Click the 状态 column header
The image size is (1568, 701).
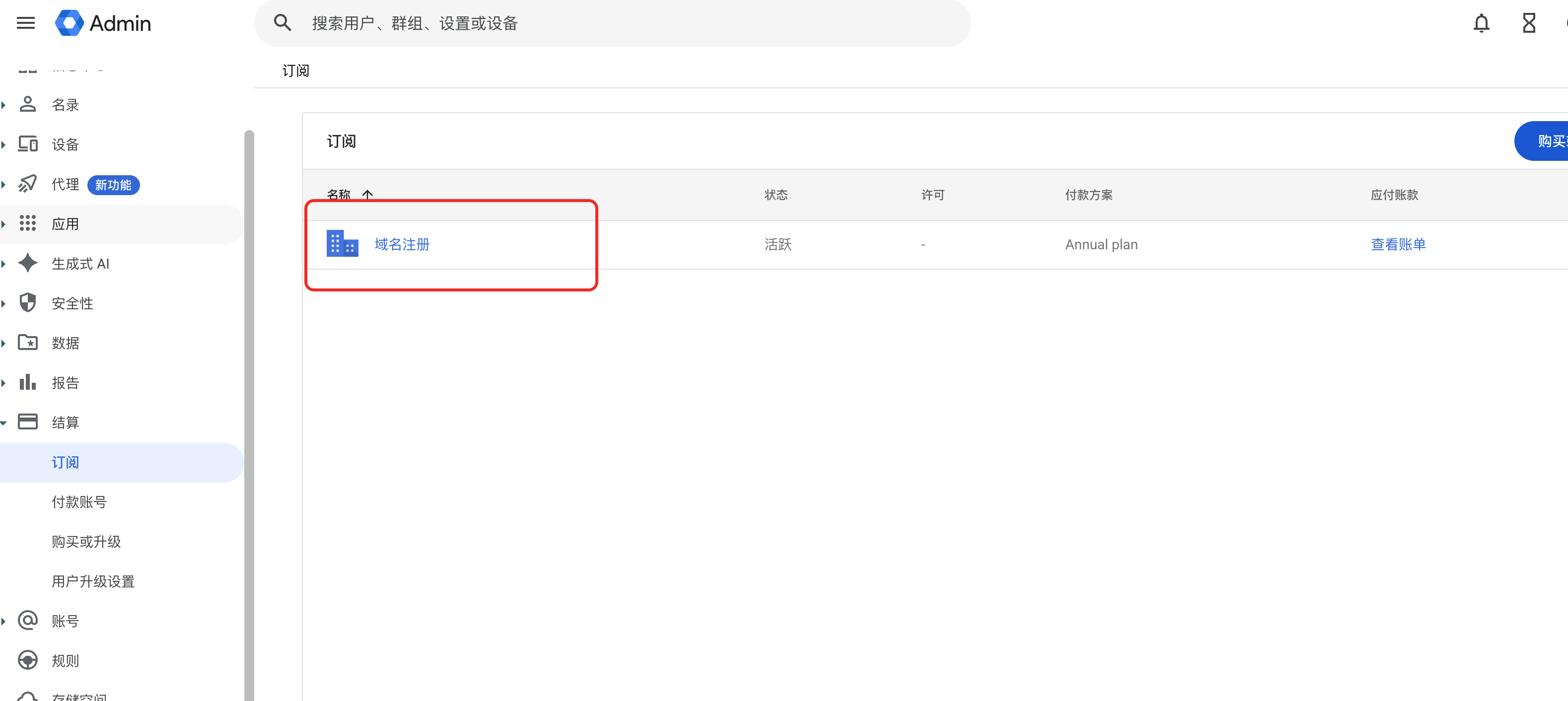click(x=776, y=195)
